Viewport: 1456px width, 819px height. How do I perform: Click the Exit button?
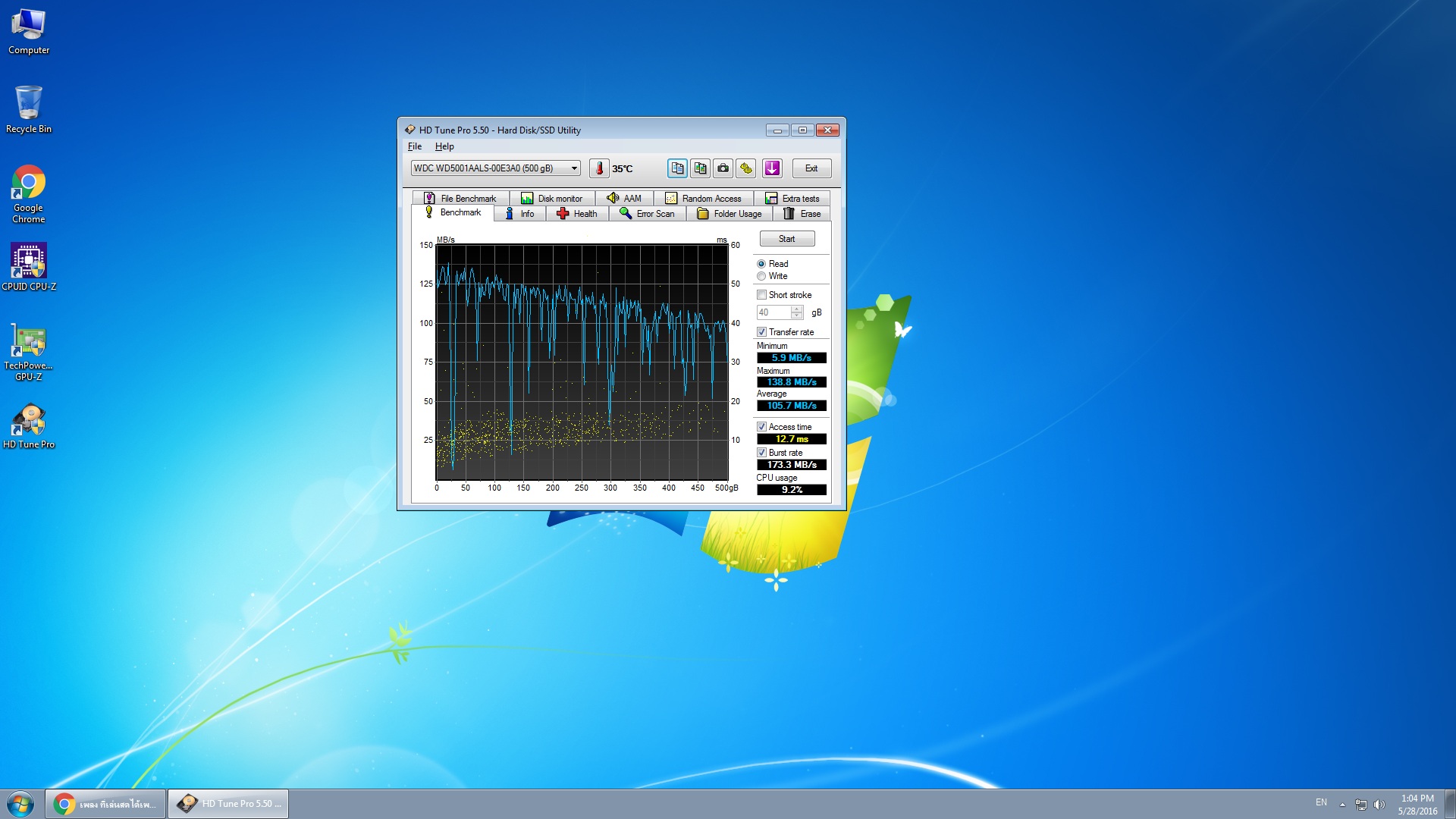point(811,168)
